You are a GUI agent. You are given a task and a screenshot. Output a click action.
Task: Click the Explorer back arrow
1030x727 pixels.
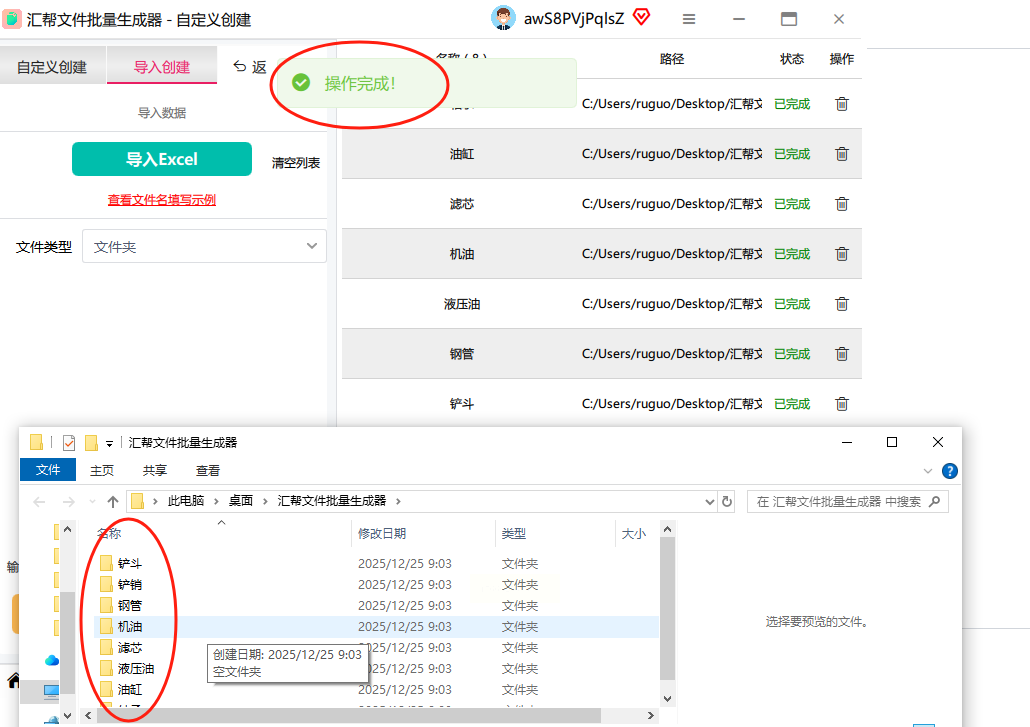coord(39,502)
